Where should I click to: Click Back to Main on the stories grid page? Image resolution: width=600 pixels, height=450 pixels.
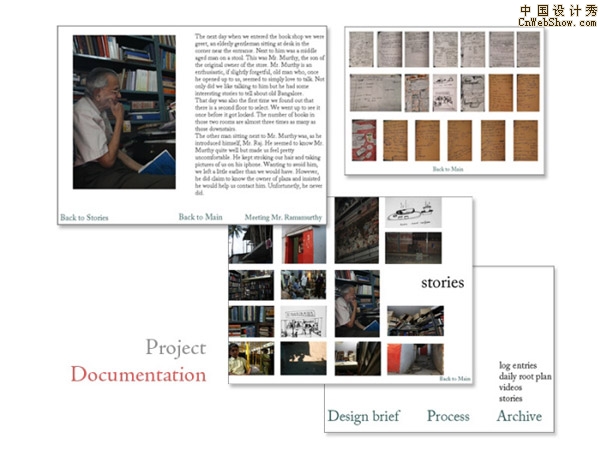coord(455,378)
